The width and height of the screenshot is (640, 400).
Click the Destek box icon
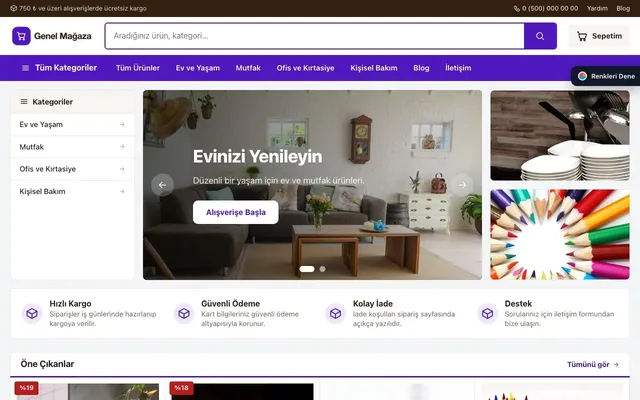[x=487, y=313]
